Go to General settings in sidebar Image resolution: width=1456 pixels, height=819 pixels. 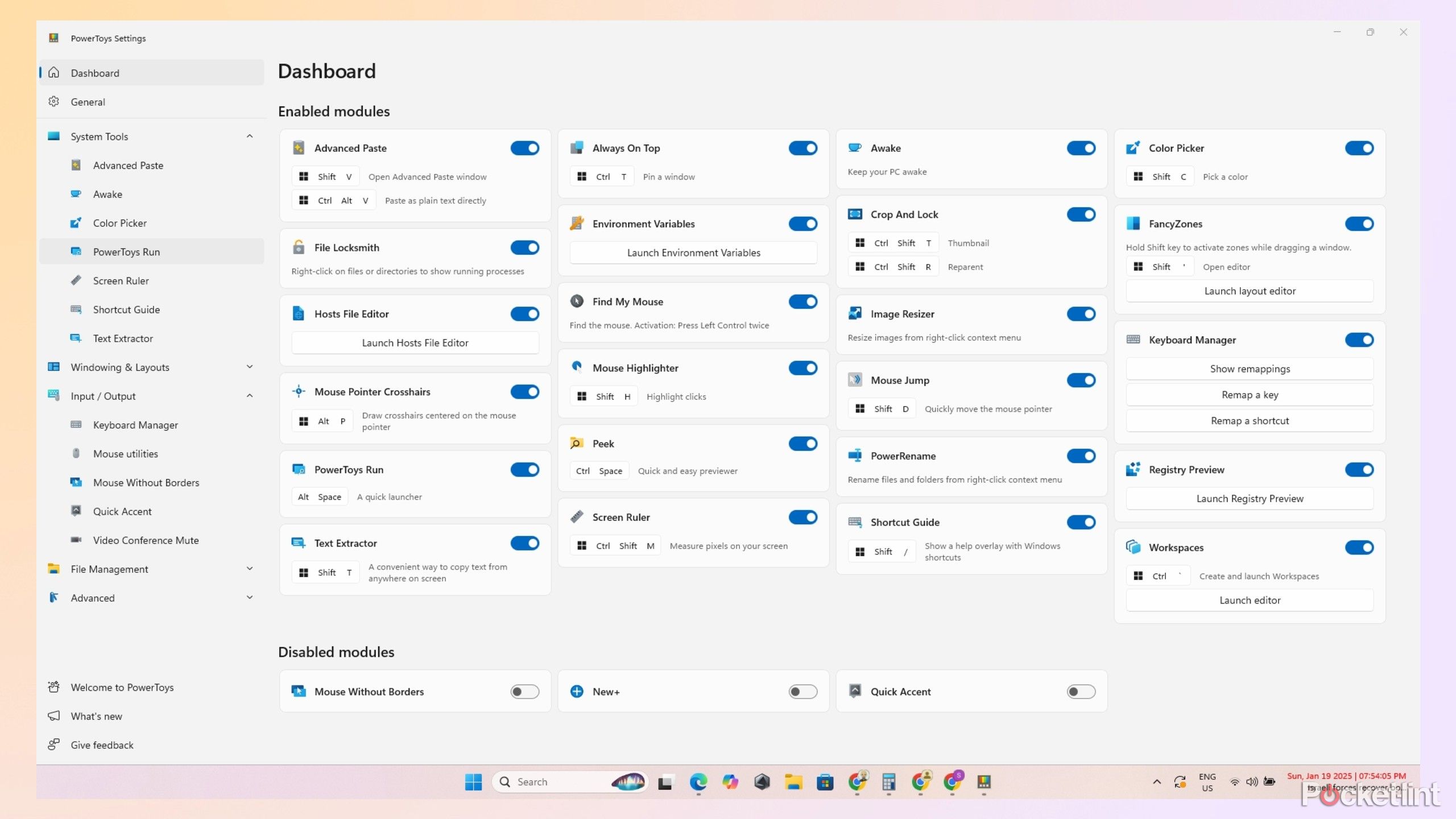(152, 102)
